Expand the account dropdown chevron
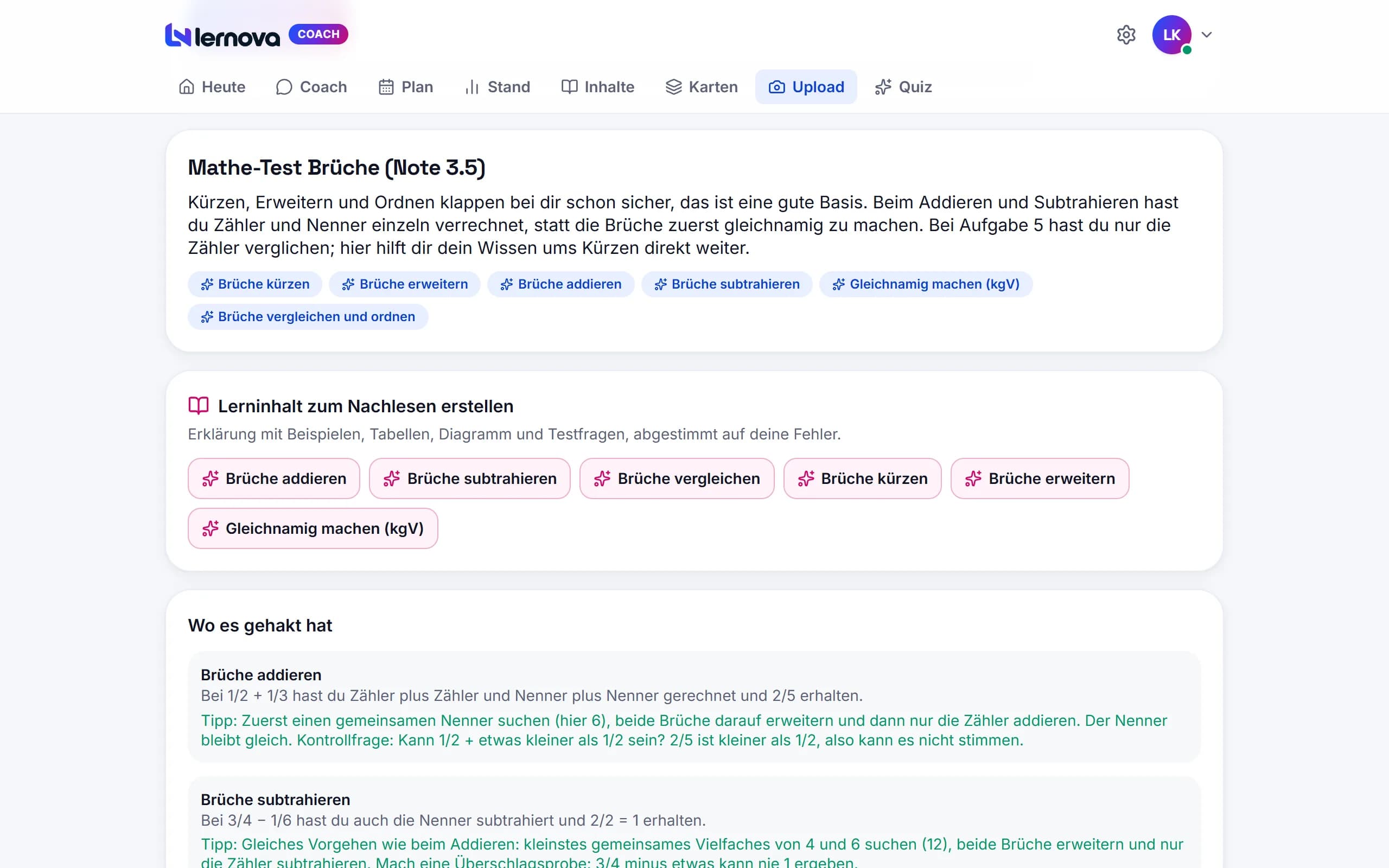The image size is (1389, 868). pos(1207,34)
